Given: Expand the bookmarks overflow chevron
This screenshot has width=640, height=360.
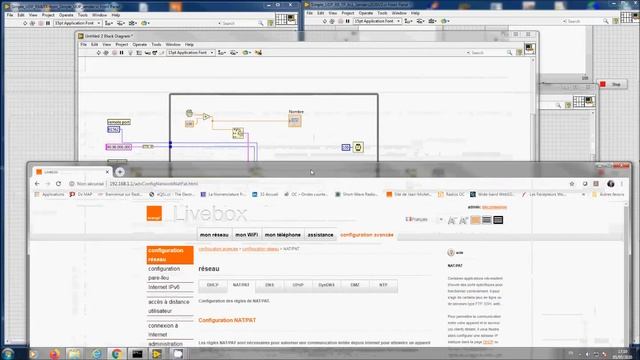Looking at the screenshot, I should point(583,195).
